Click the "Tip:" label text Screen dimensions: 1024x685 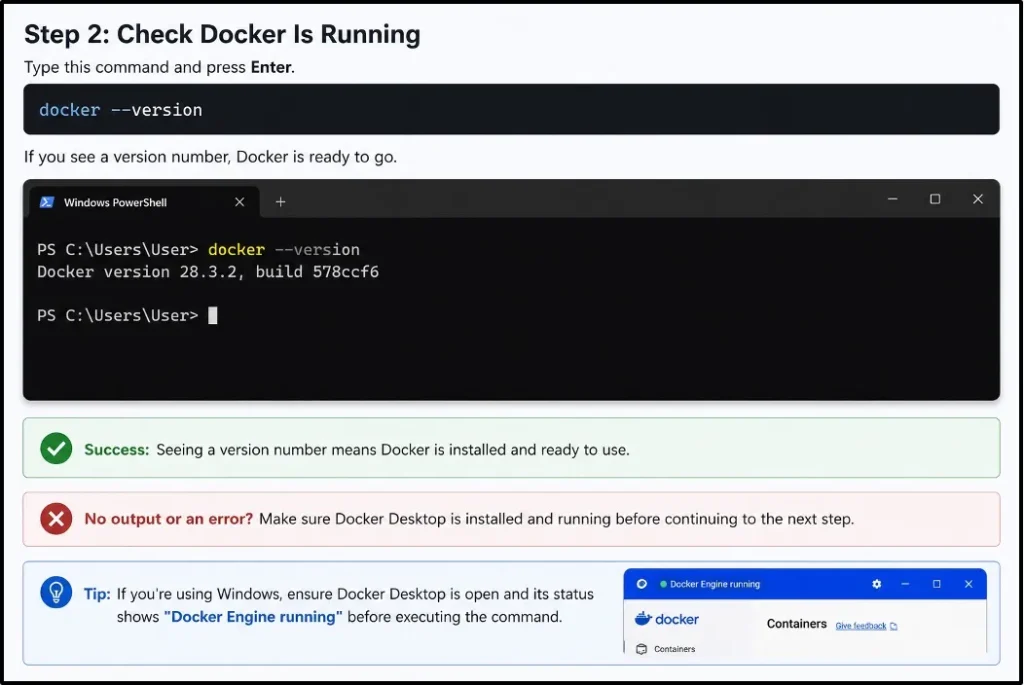[97, 594]
